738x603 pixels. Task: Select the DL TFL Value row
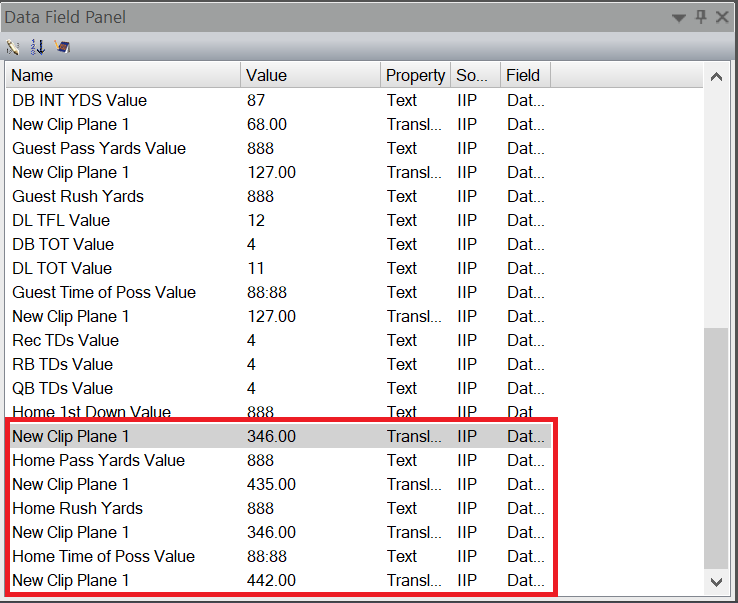(x=61, y=220)
